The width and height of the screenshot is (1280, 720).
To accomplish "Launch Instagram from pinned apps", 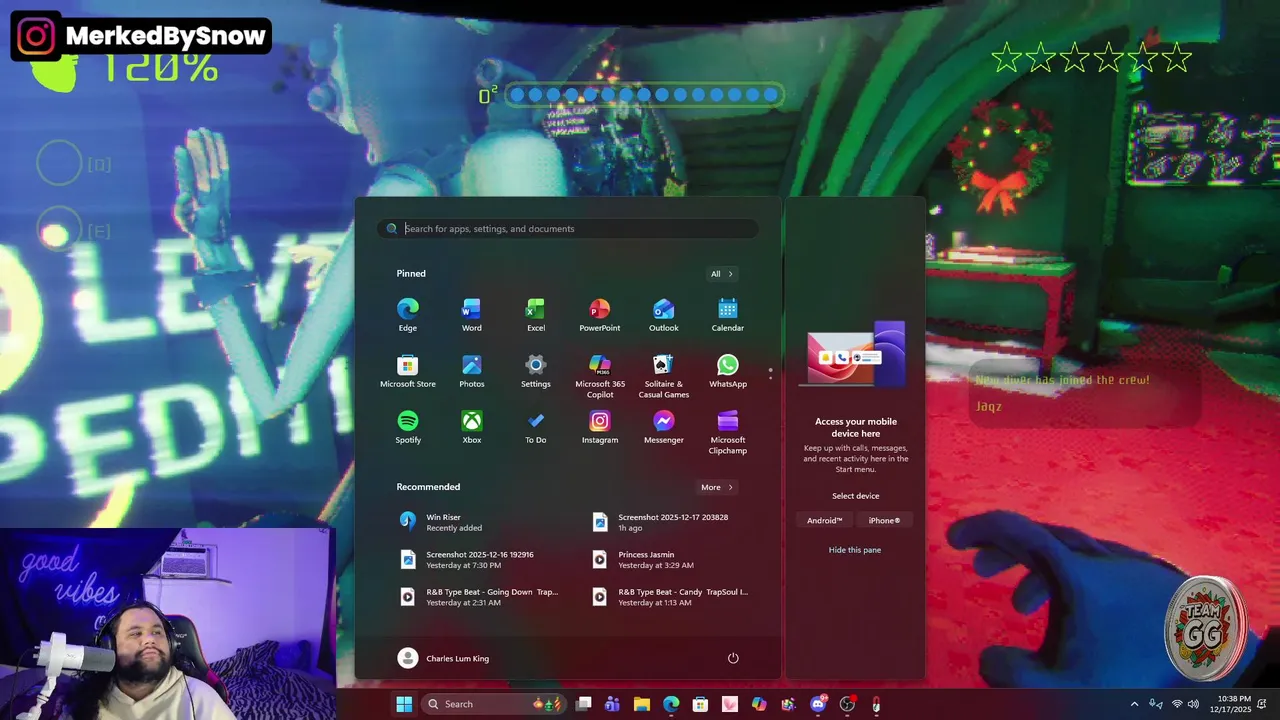I will (600, 426).
